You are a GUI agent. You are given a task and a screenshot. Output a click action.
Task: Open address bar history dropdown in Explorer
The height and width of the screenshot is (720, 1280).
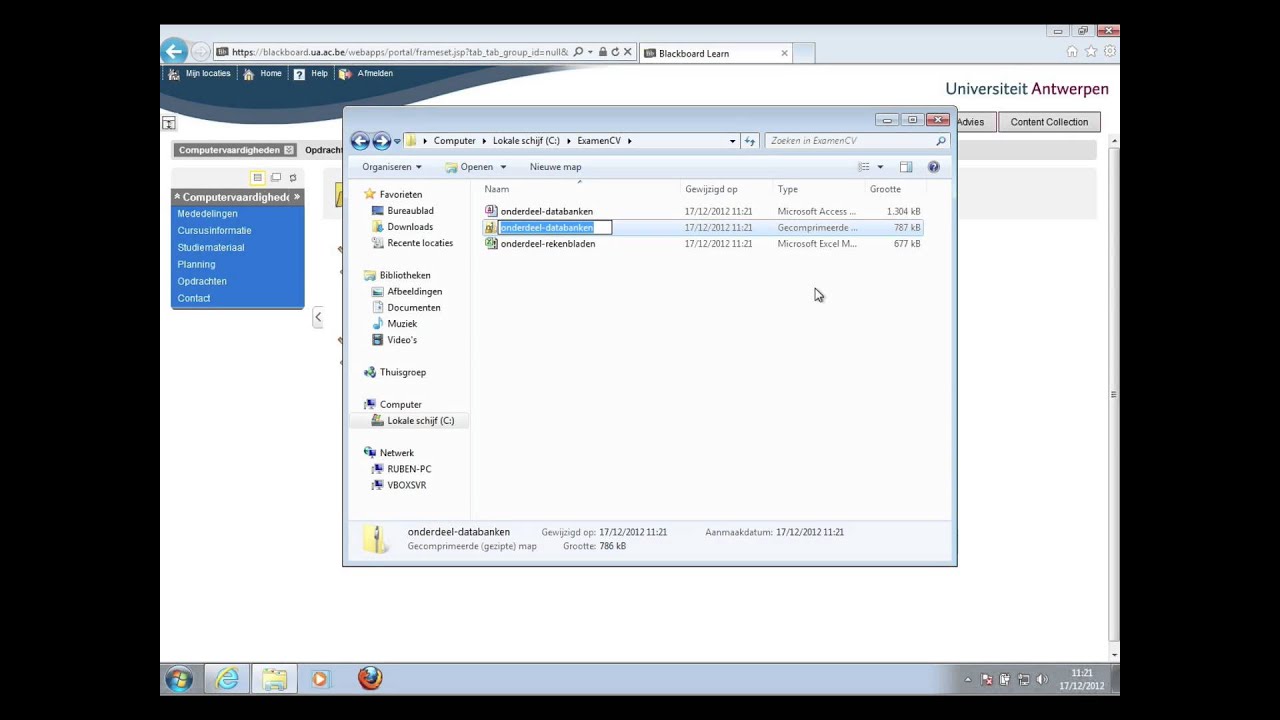tap(732, 141)
